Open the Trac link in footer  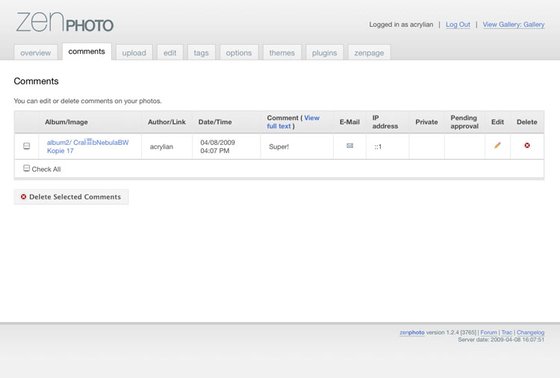[507, 332]
